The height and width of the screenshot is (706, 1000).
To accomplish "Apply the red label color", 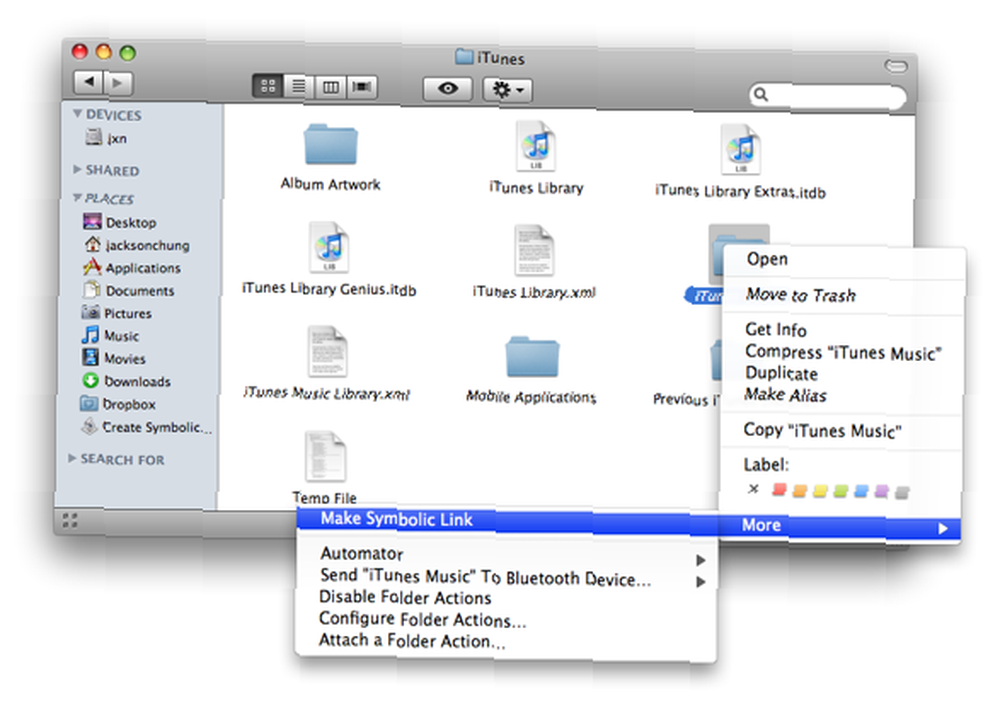I will pyautogui.click(x=779, y=490).
